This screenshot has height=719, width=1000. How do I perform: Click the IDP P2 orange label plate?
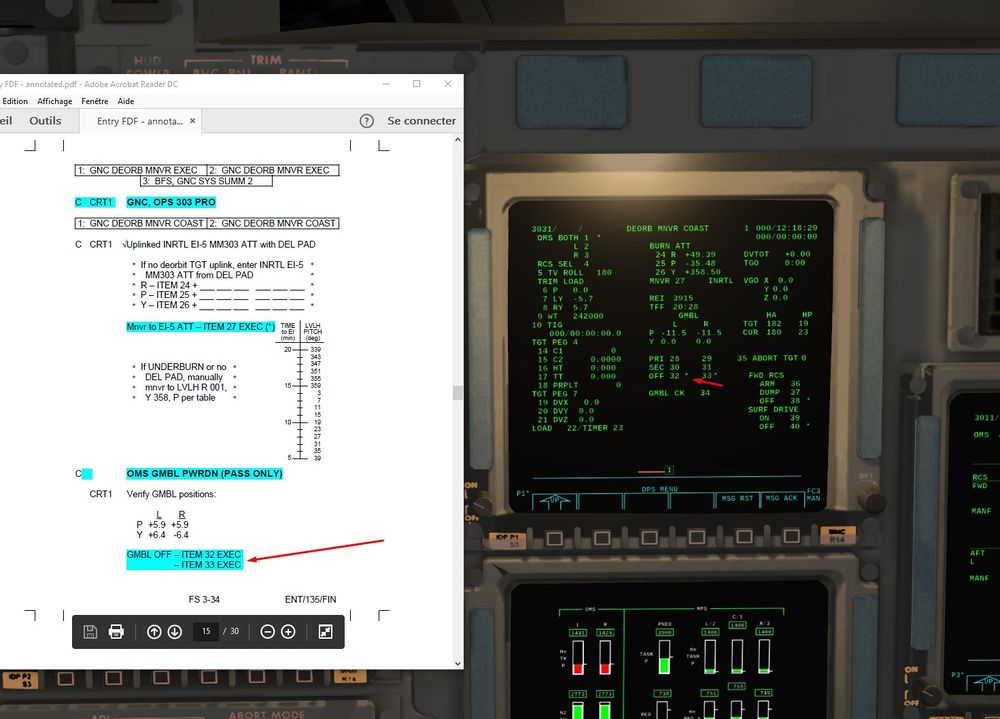tap(20, 679)
